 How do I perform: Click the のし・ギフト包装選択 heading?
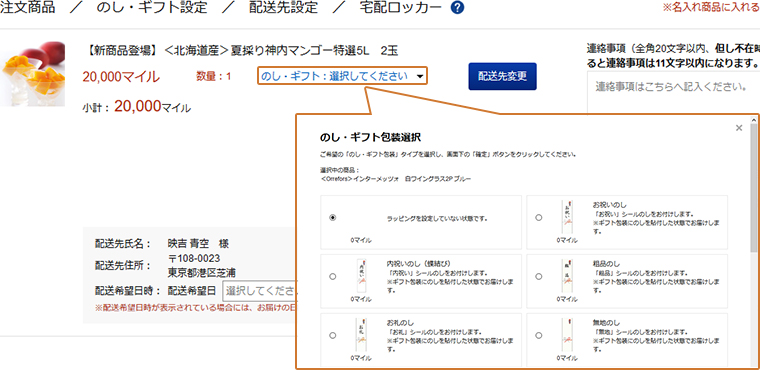pos(370,137)
